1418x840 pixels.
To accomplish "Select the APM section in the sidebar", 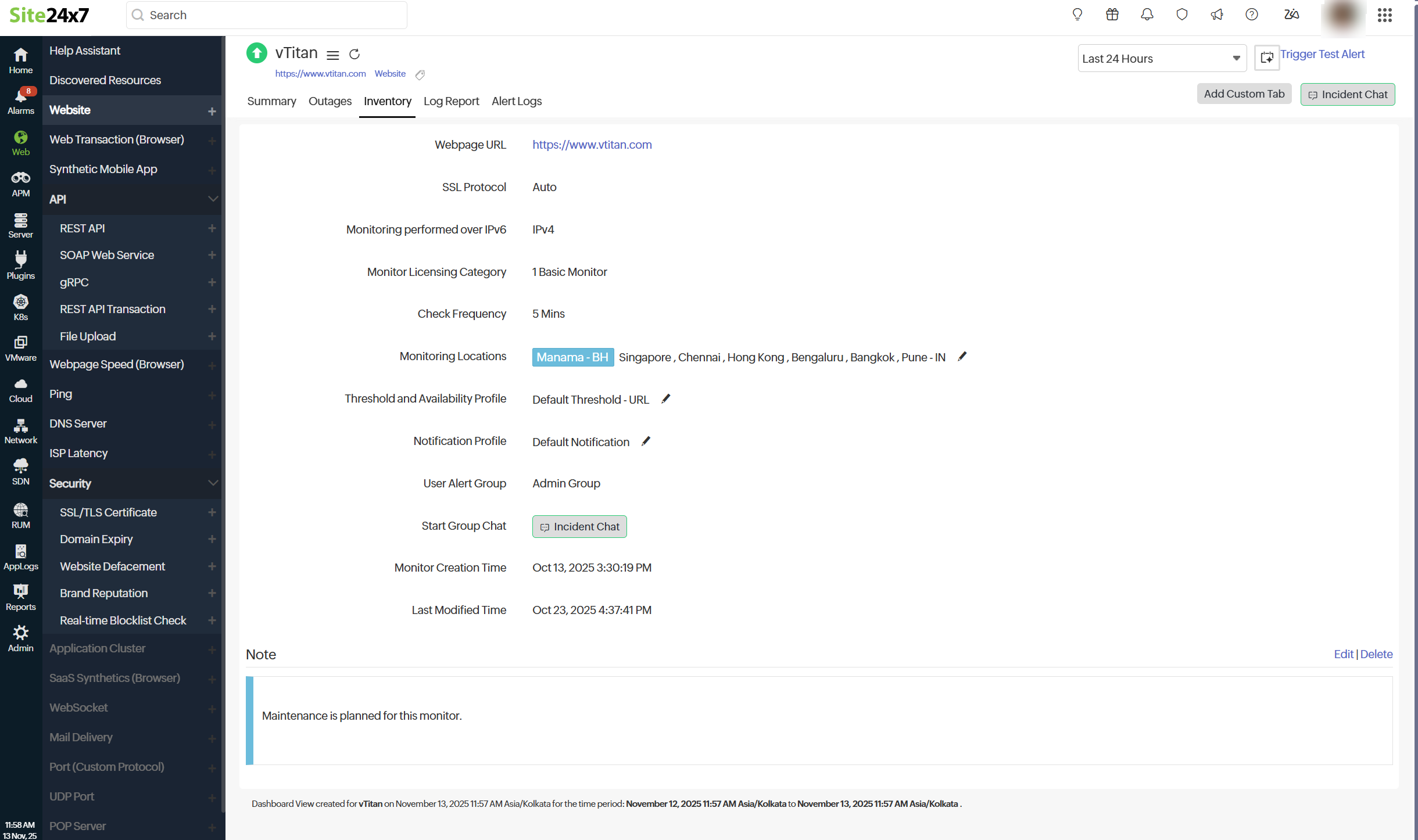I will tap(20, 183).
